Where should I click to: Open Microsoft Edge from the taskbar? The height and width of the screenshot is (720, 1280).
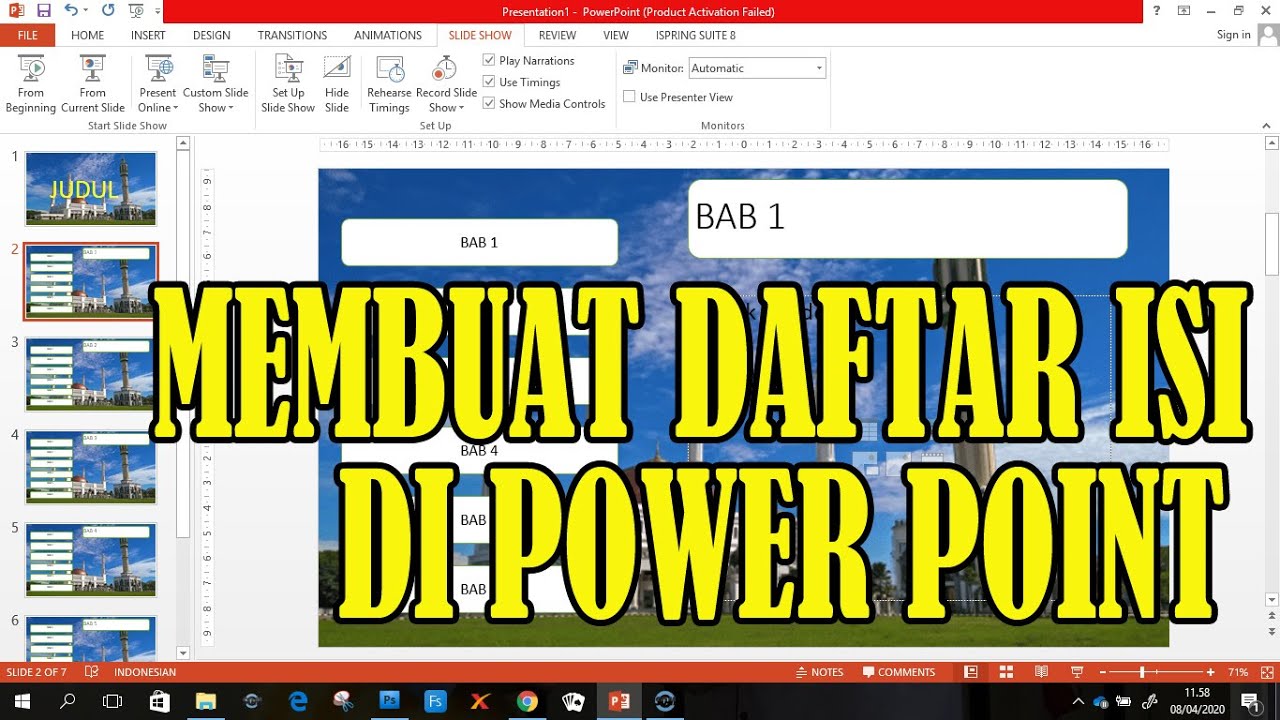298,701
